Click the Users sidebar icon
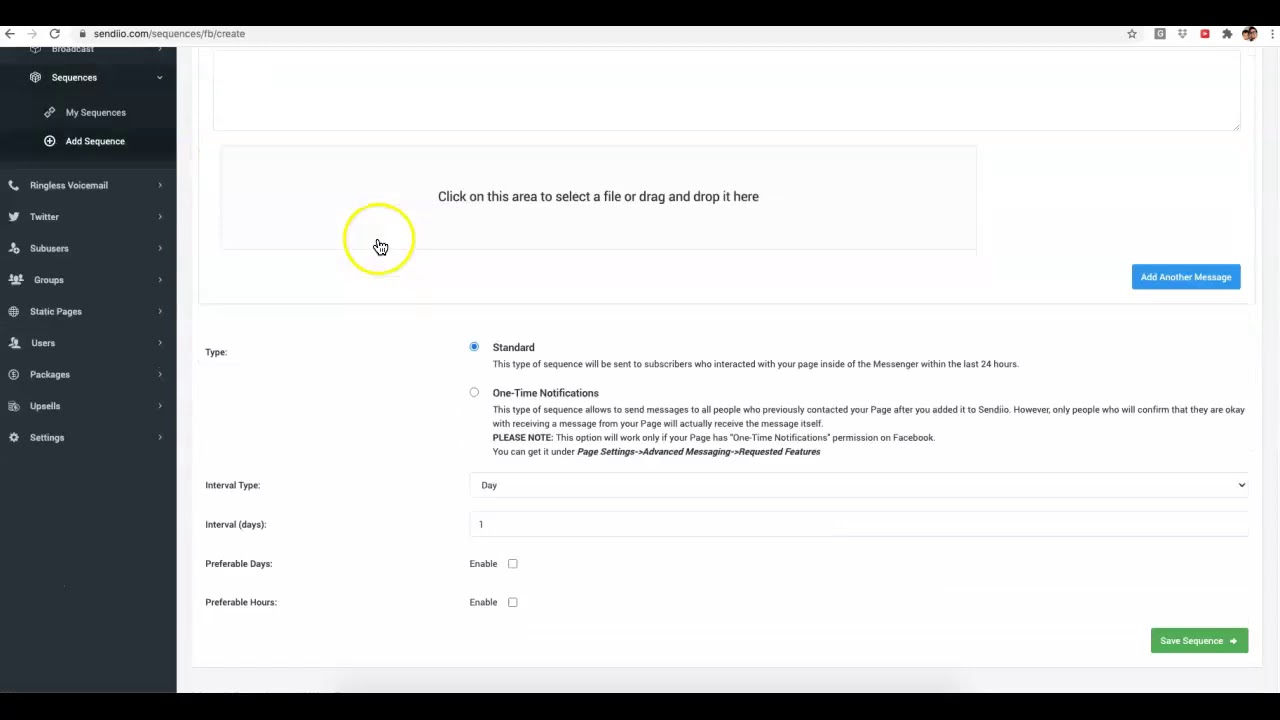Screen dimensions: 1280x720 click(x=14, y=343)
